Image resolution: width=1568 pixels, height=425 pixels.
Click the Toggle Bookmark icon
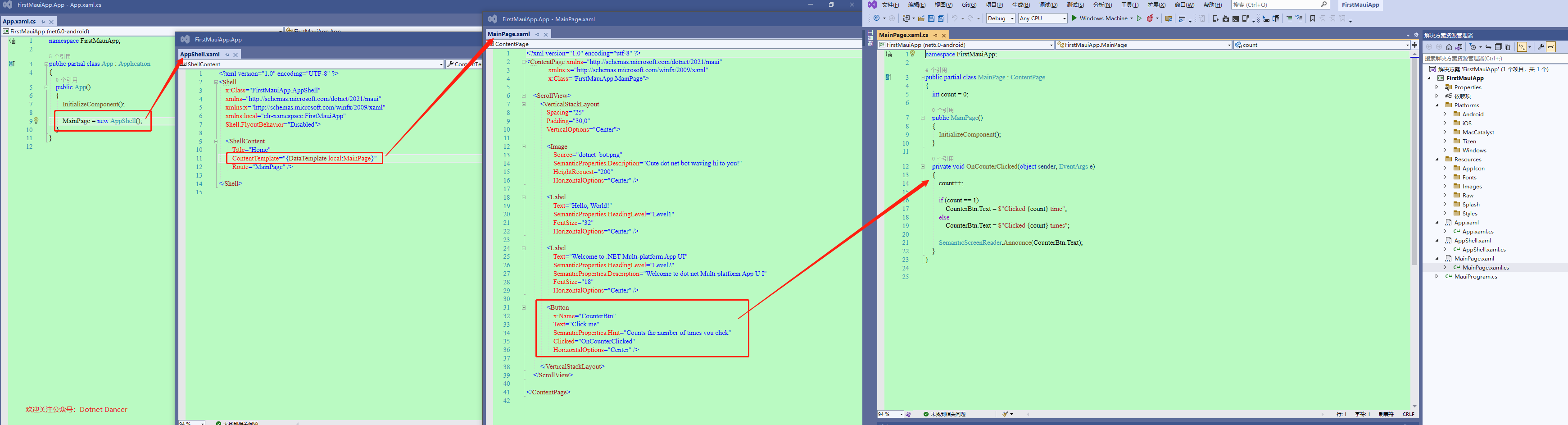1313,19
